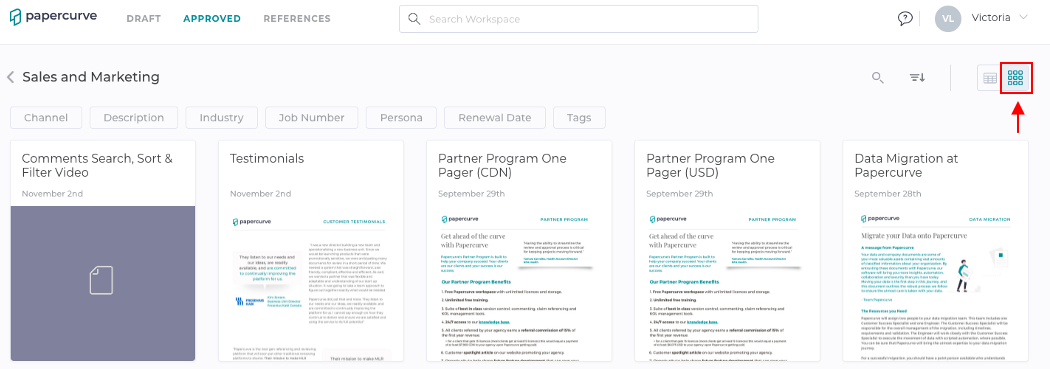Filter by Renewal Date

[x=494, y=117]
